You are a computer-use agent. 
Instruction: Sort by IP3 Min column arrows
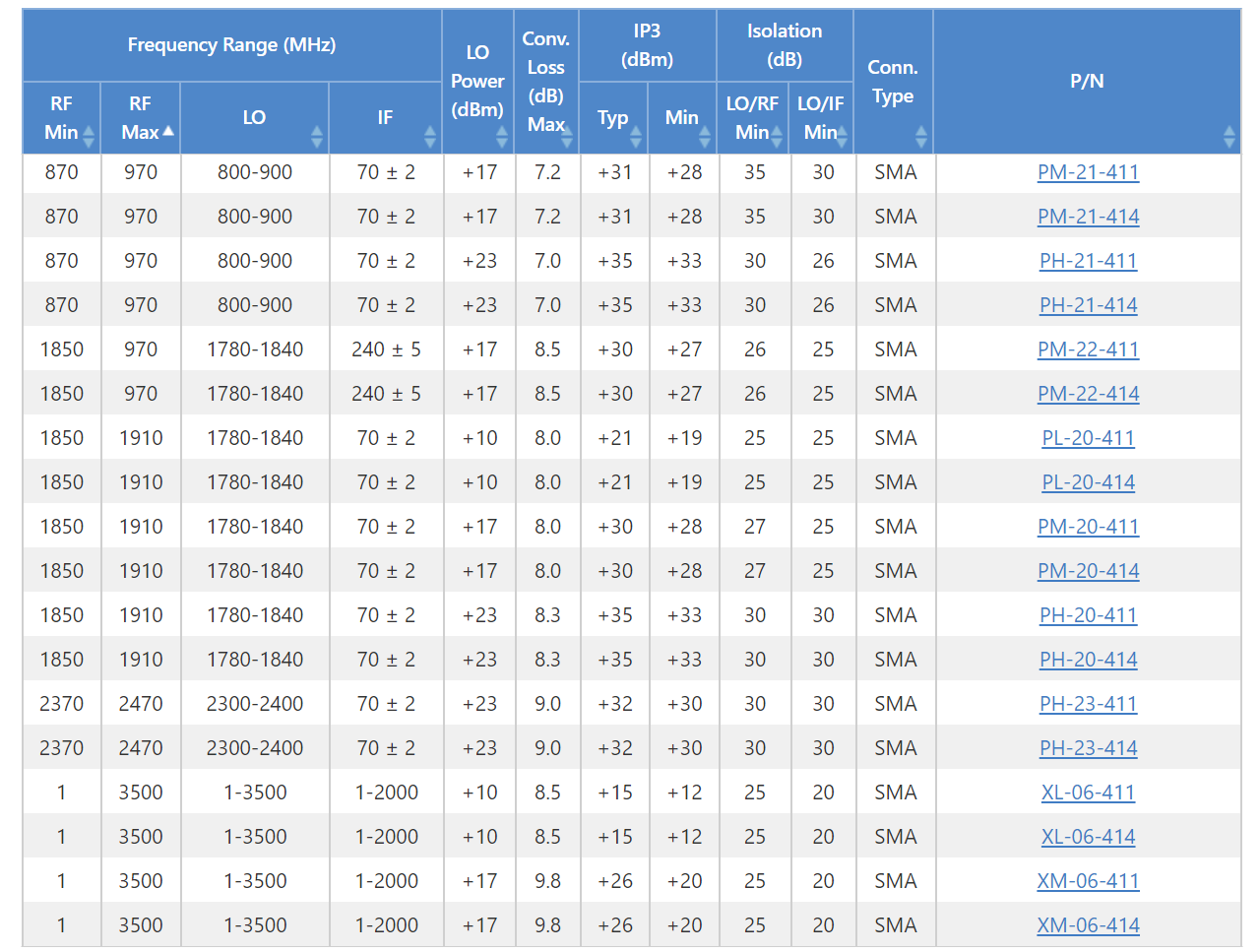click(x=705, y=136)
